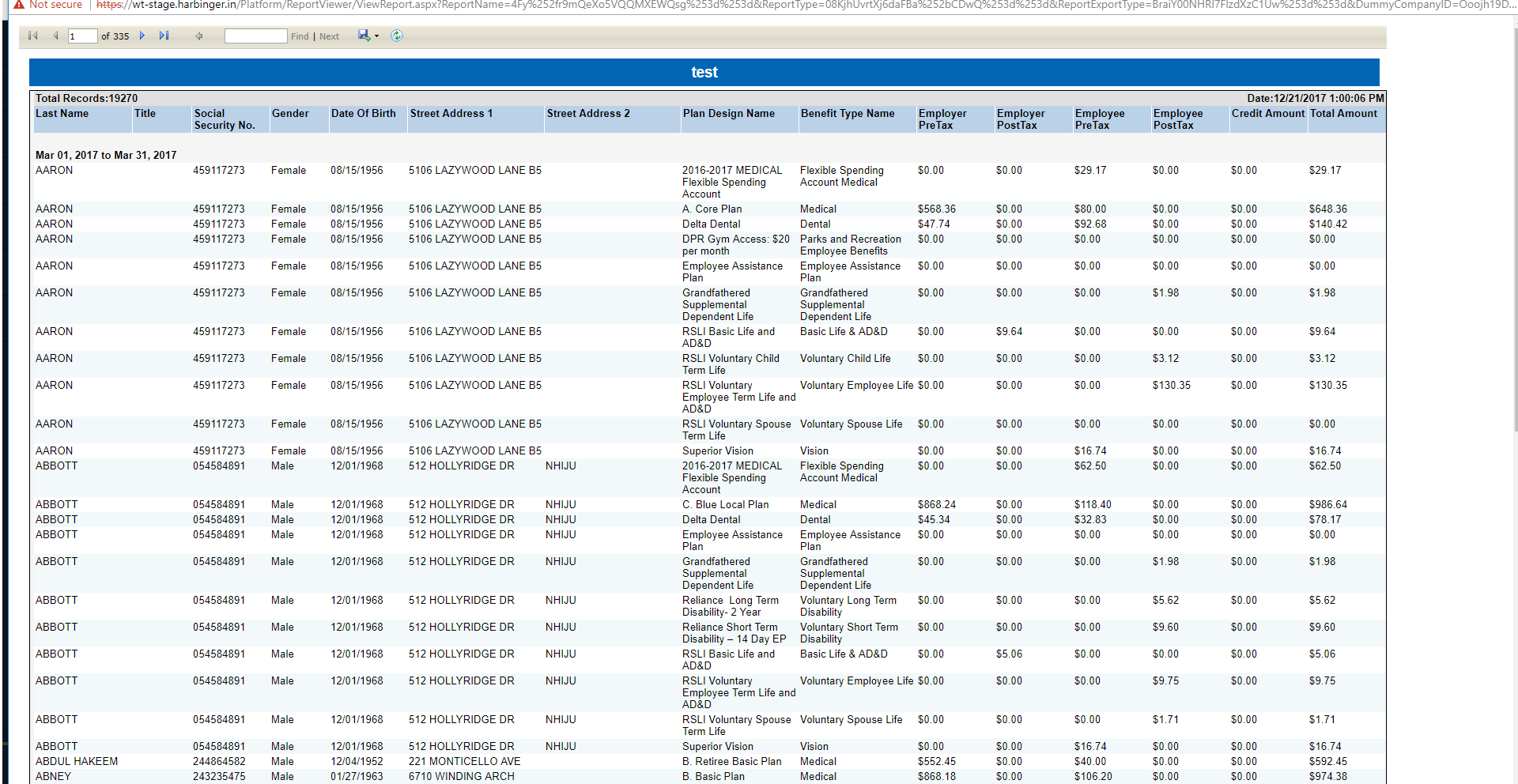Click the '6710 WINDING ARCH' address cell
Viewport: 1518px width, 784px height.
click(461, 776)
